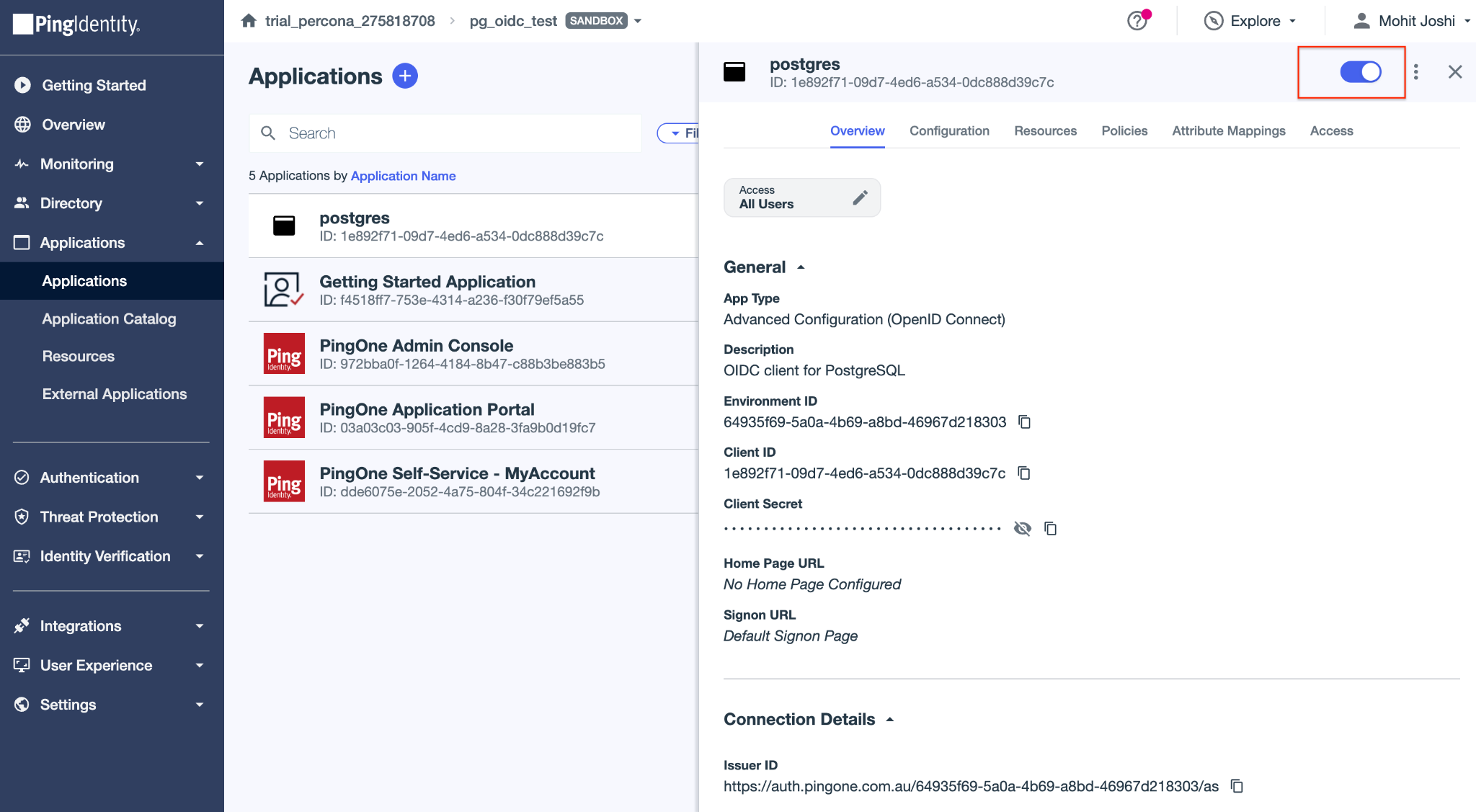Copy the Issuer ID URL
The width and height of the screenshot is (1476, 812).
1237,786
